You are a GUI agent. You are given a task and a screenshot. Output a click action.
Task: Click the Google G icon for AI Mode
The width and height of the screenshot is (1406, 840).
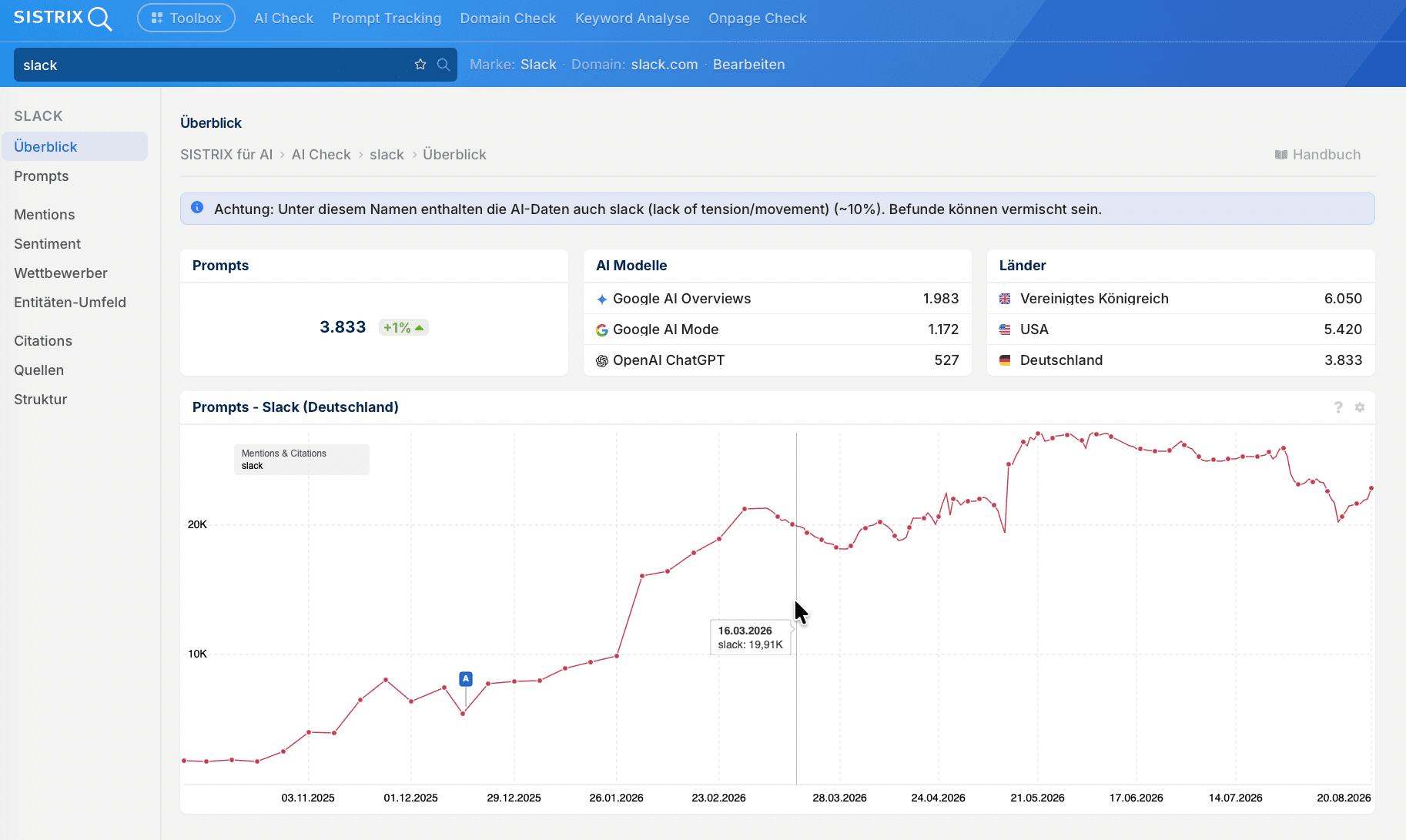(602, 330)
